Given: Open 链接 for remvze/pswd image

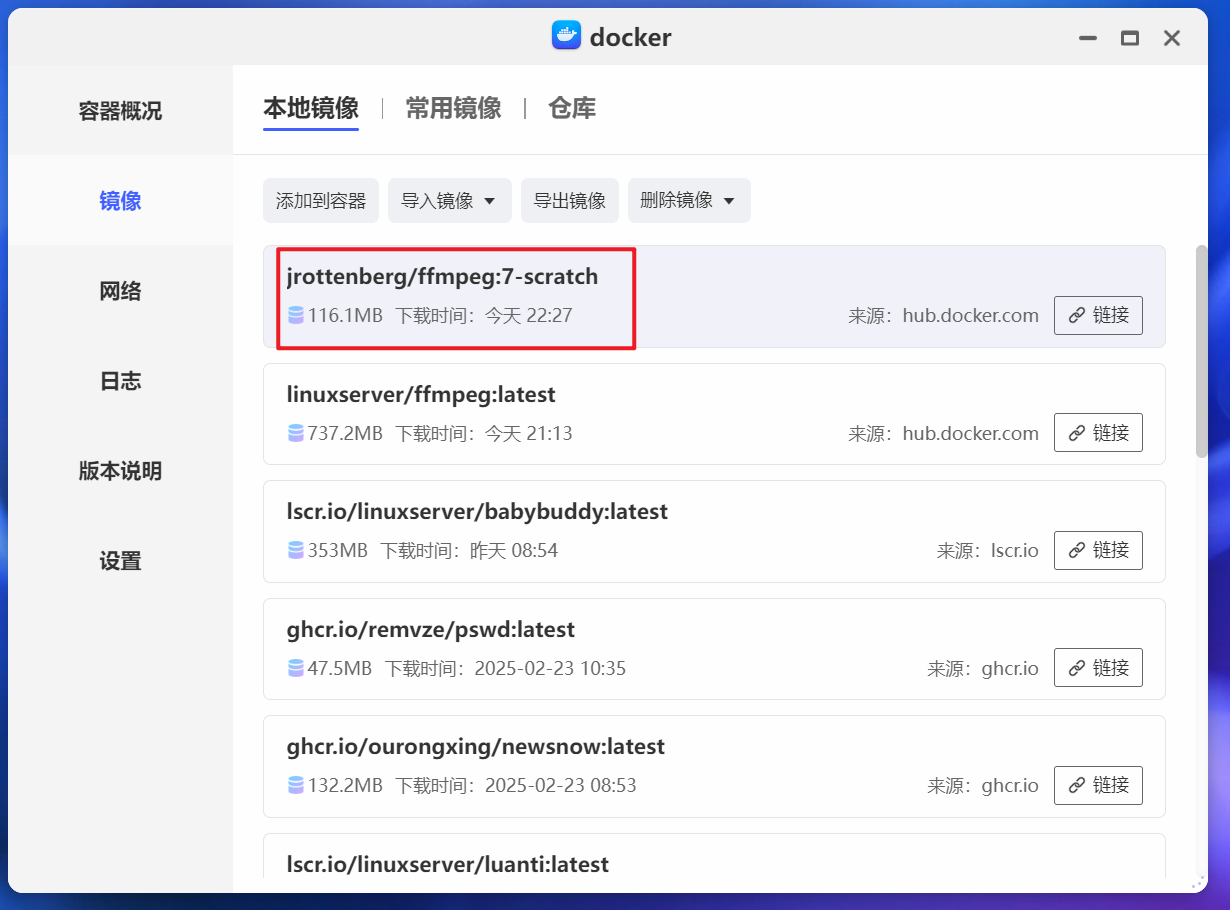Looking at the screenshot, I should (x=1098, y=668).
